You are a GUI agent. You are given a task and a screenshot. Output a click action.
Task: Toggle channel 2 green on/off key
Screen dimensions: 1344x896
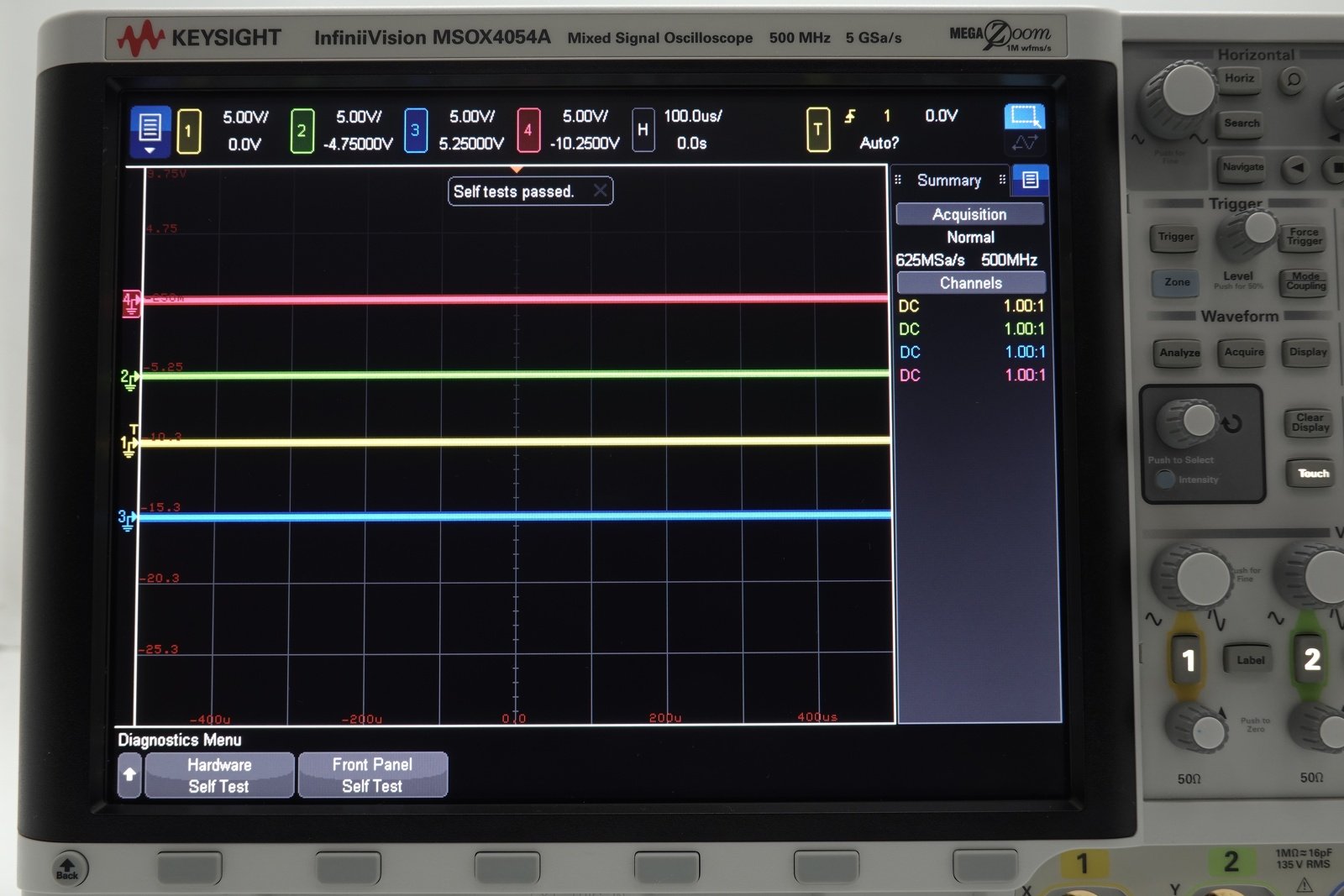pos(1311,659)
